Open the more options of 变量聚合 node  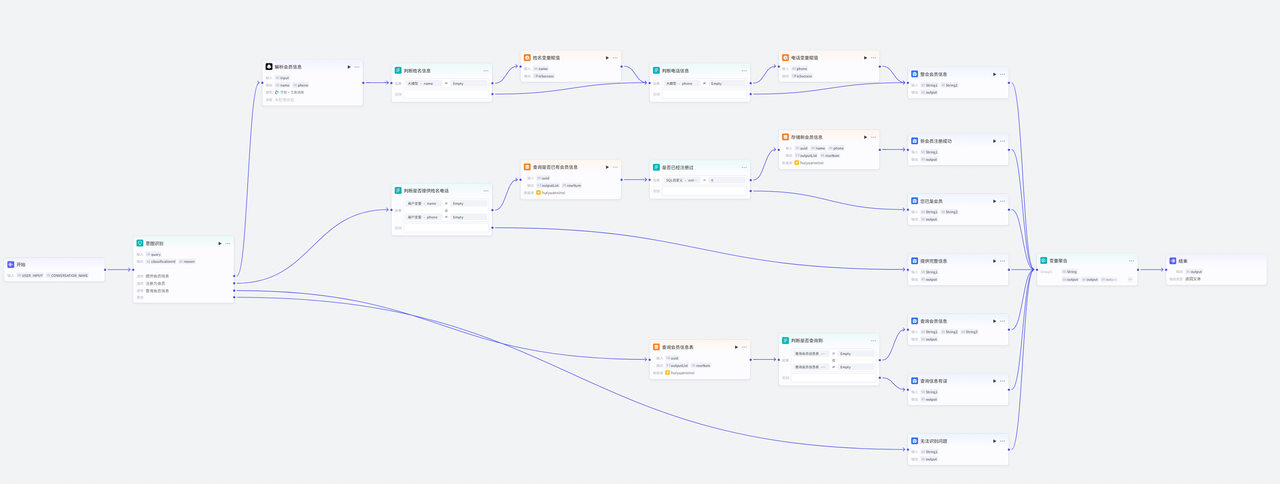(x=1131, y=261)
